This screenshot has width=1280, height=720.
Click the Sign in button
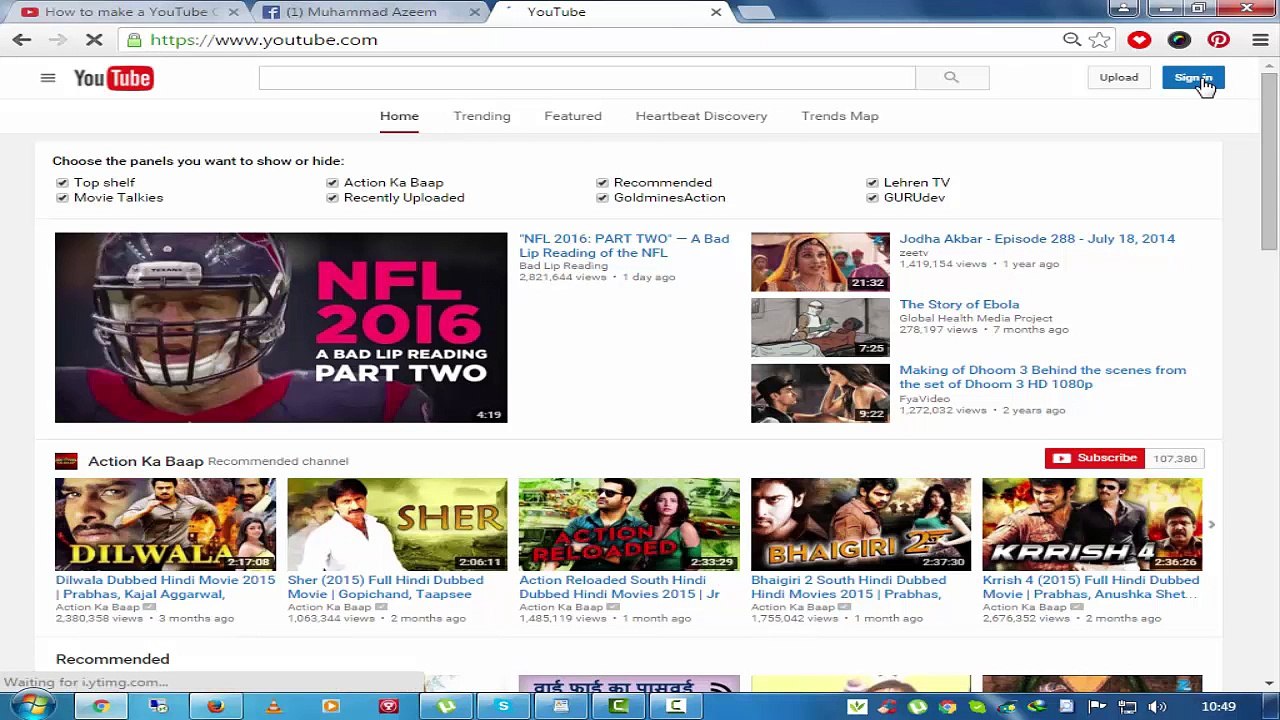(1193, 77)
